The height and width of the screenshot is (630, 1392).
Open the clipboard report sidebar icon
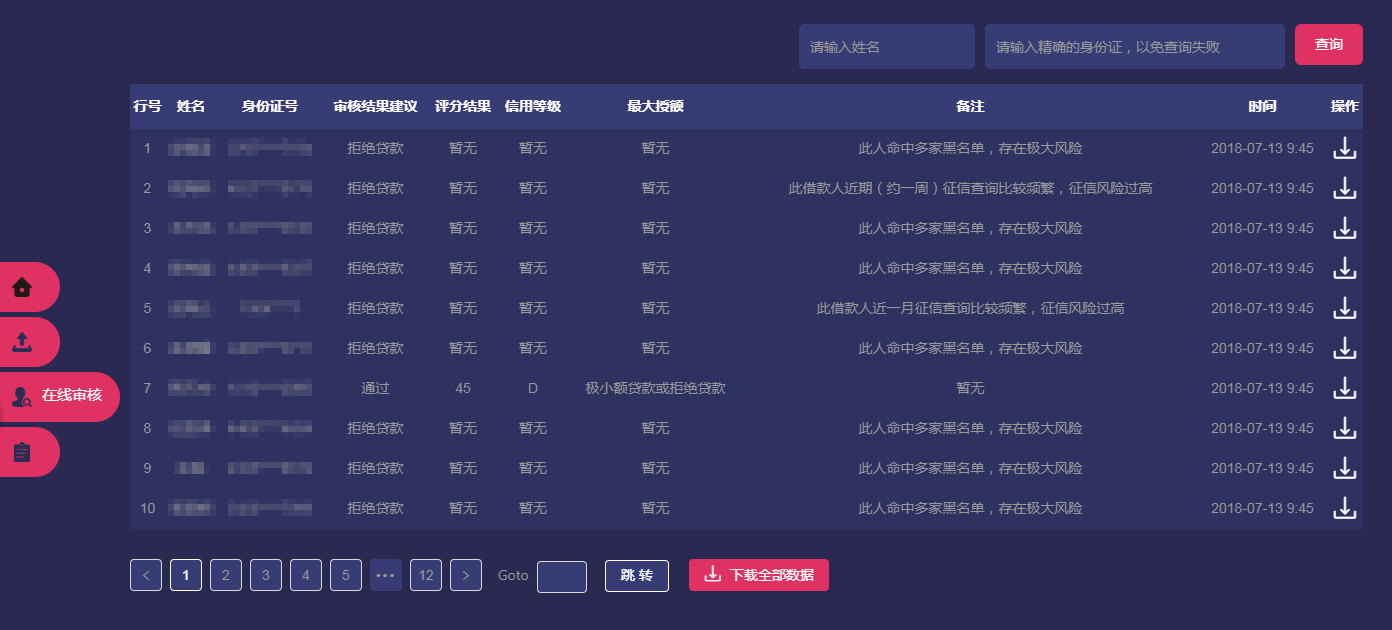coord(22,452)
